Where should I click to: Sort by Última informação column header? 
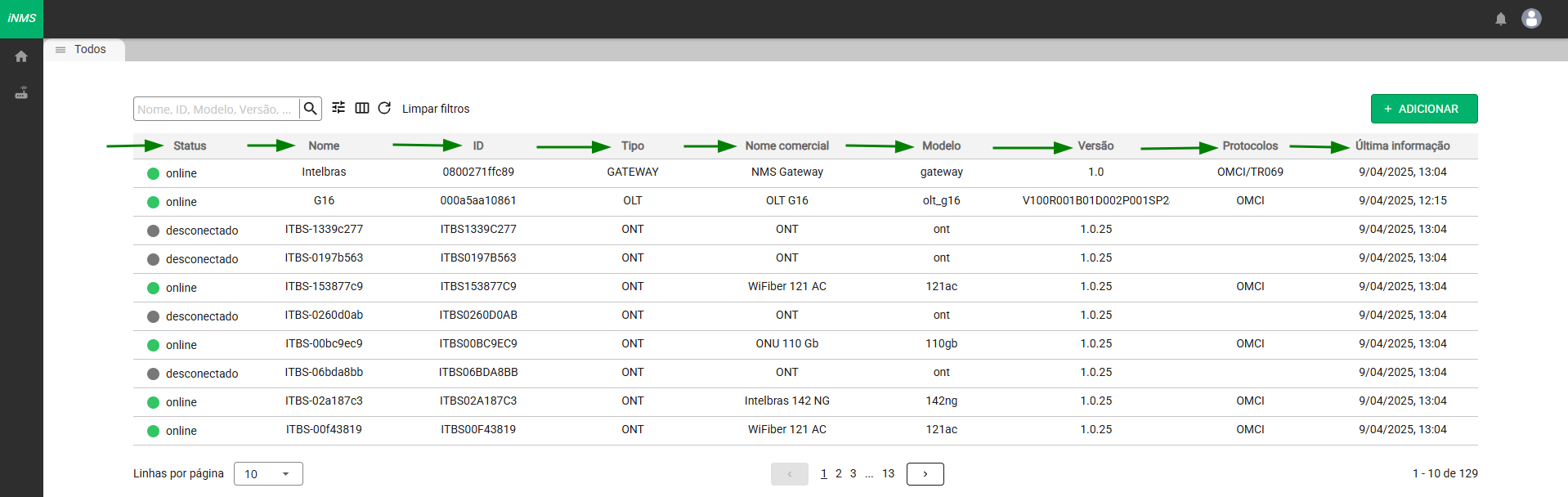point(1403,146)
